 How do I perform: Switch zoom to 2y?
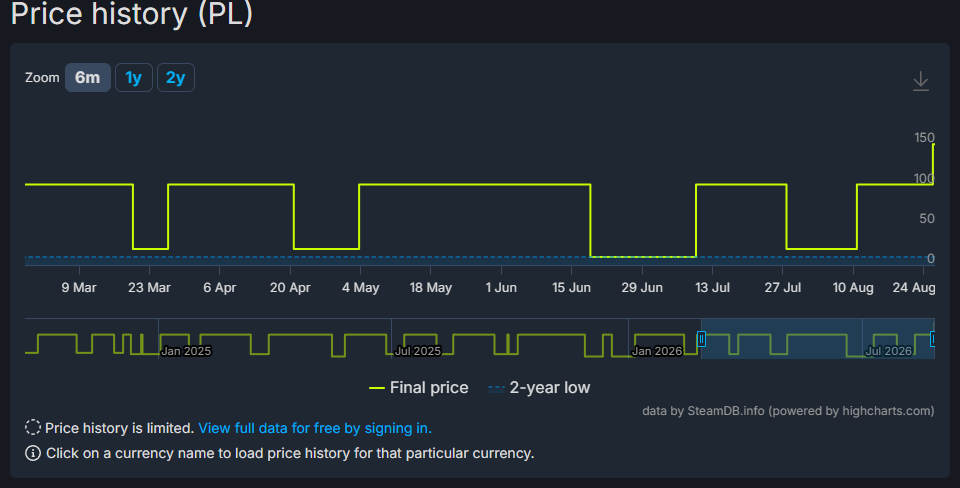[176, 78]
